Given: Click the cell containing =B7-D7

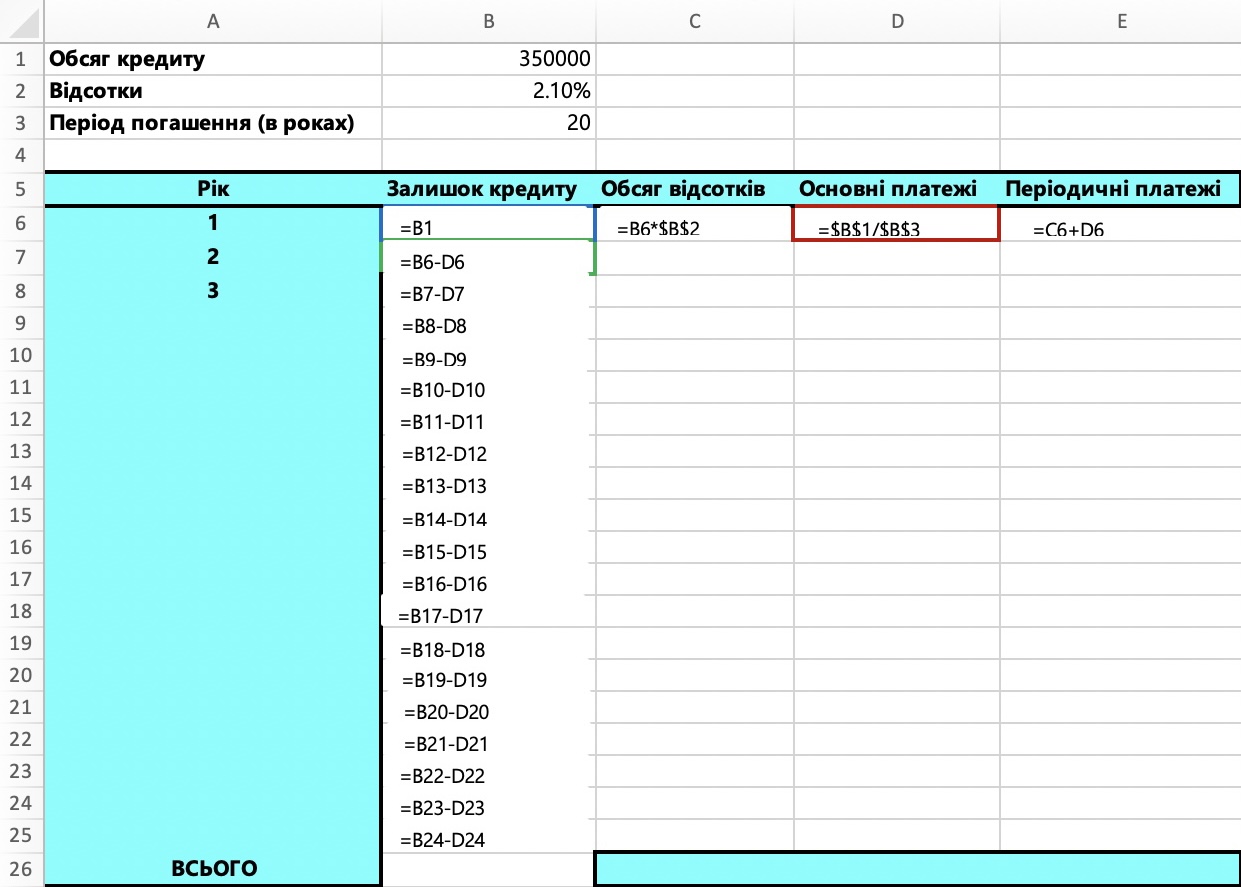Looking at the screenshot, I should (489, 292).
